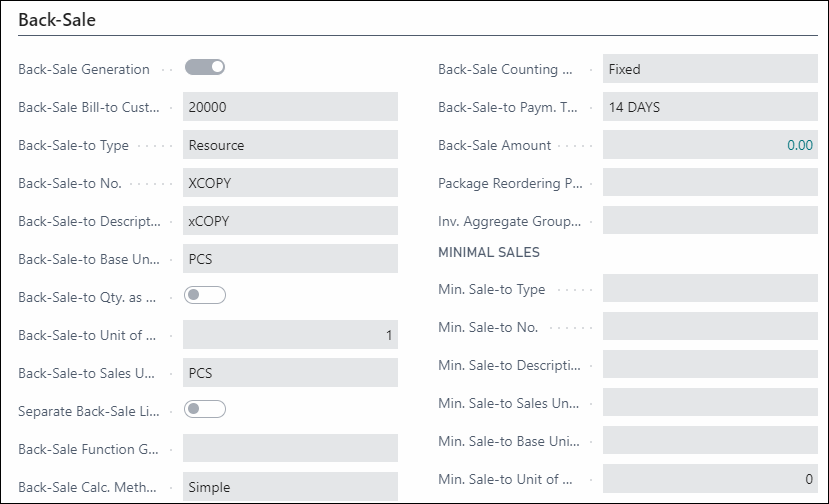This screenshot has height=504, width=829.
Task: Turn on Separate Back-Sale Line switch
Action: 205,409
